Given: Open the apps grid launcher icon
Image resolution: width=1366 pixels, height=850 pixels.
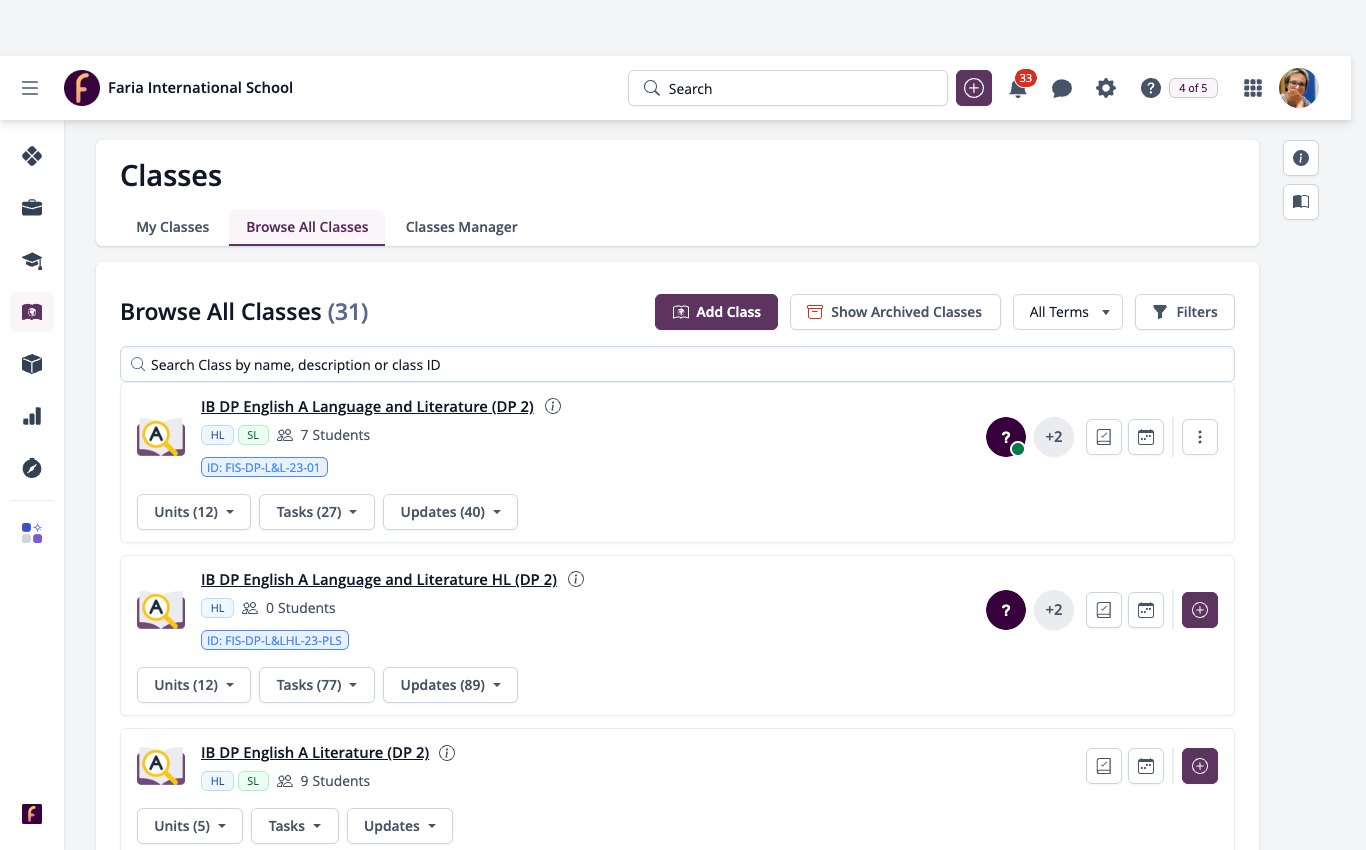Looking at the screenshot, I should coord(1252,88).
